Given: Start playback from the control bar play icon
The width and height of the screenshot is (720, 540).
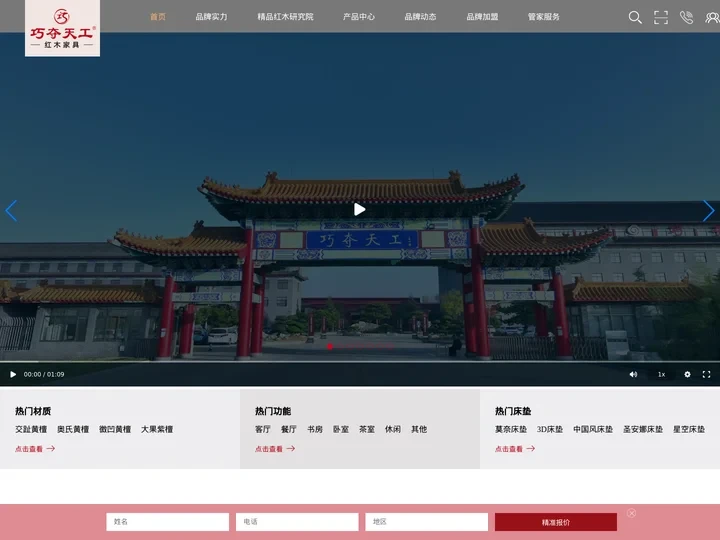Looking at the screenshot, I should [x=13, y=374].
